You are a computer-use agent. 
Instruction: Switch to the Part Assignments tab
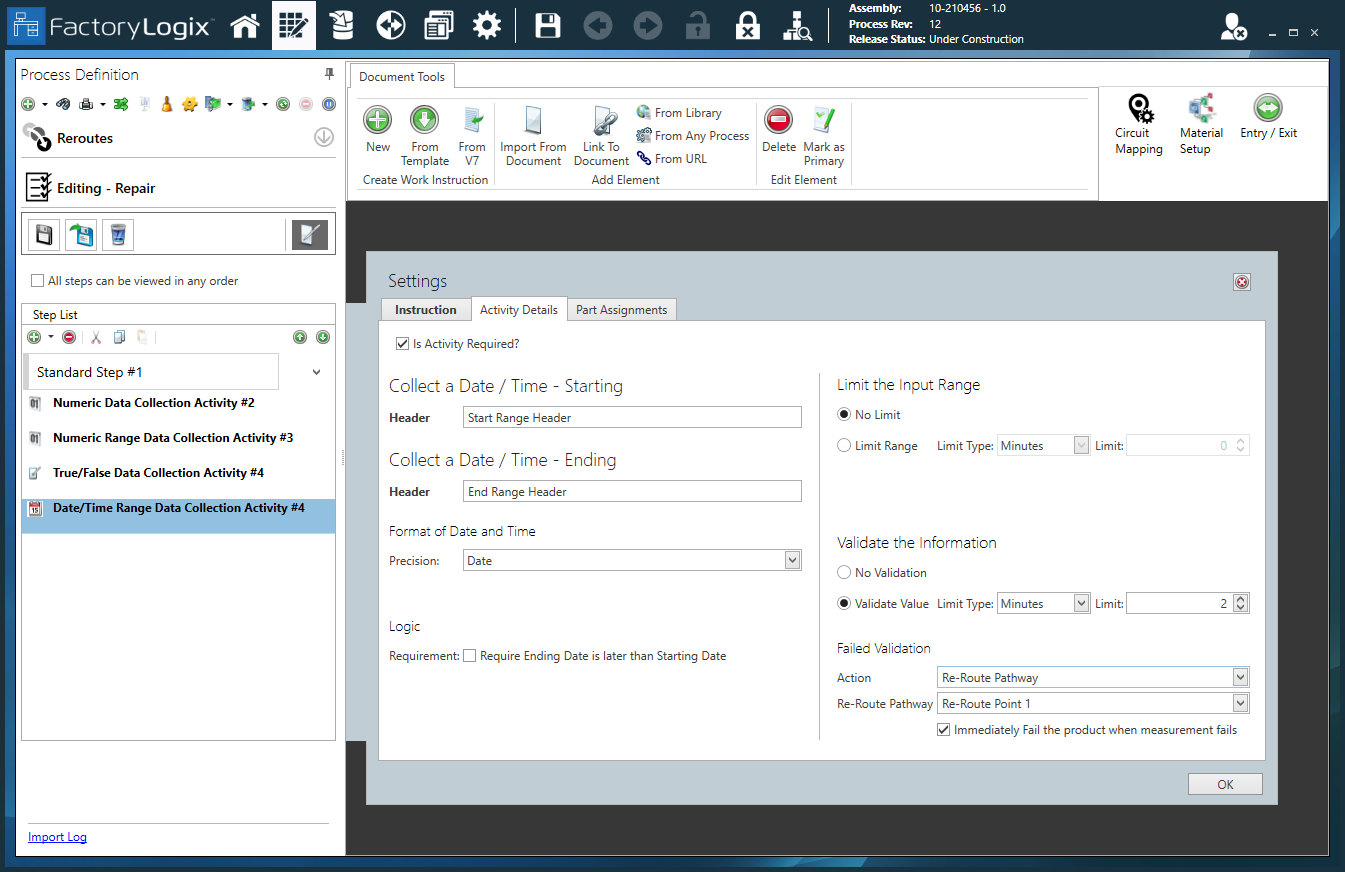click(x=621, y=309)
